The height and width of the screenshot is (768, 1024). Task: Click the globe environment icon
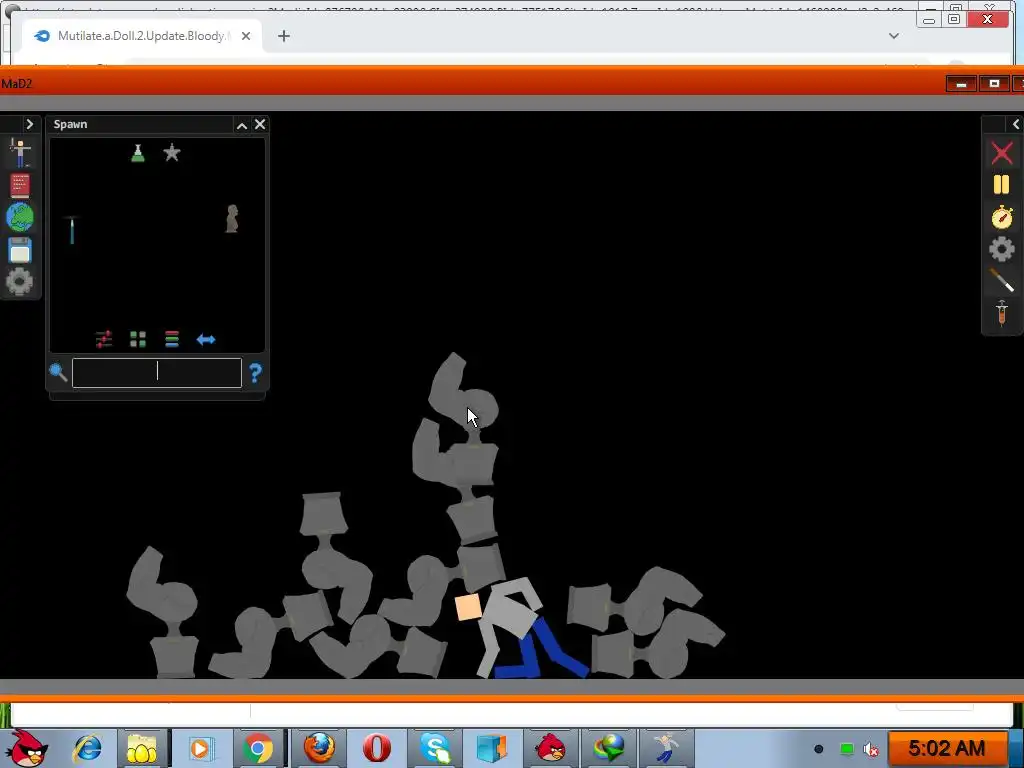20,217
